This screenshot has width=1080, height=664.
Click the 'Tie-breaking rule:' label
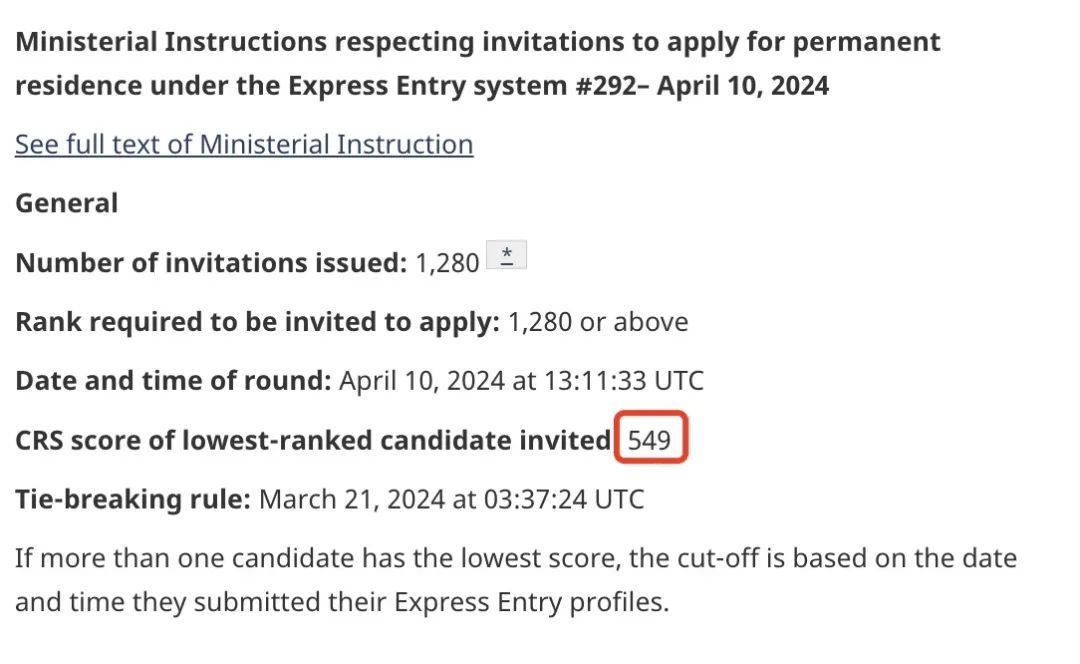pyautogui.click(x=132, y=499)
